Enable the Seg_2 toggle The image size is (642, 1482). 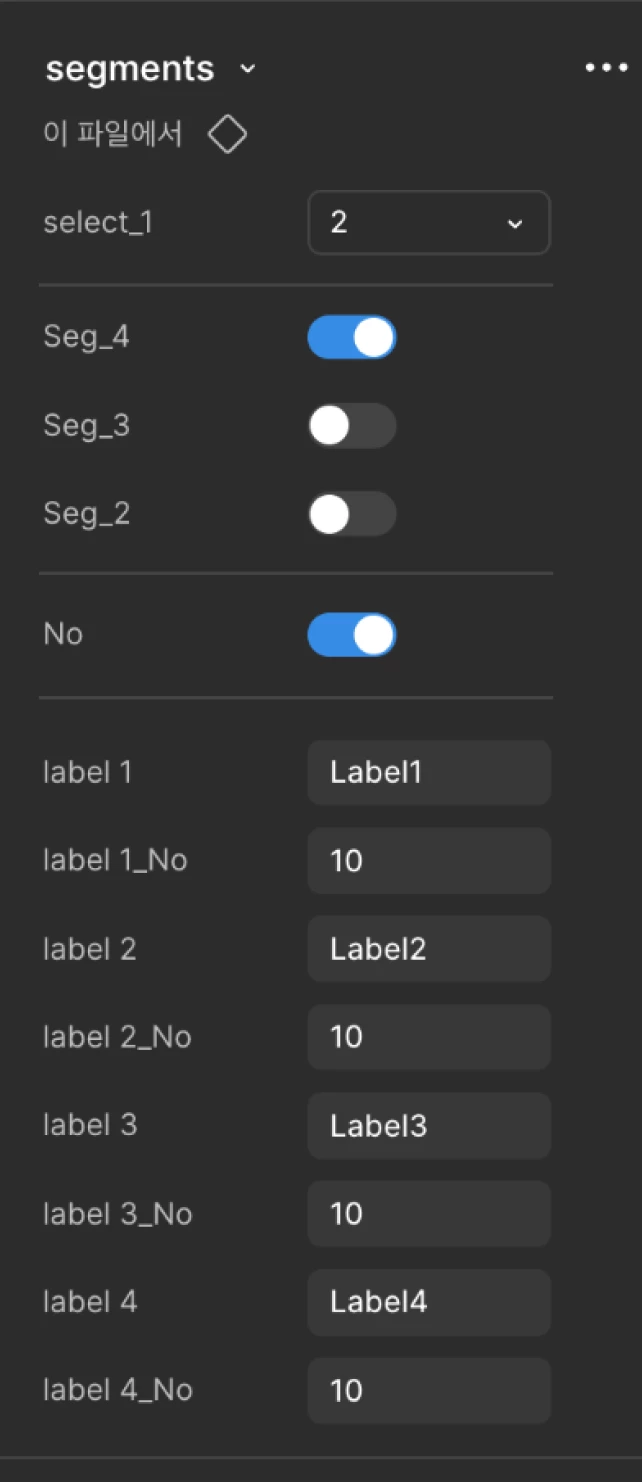(352, 514)
